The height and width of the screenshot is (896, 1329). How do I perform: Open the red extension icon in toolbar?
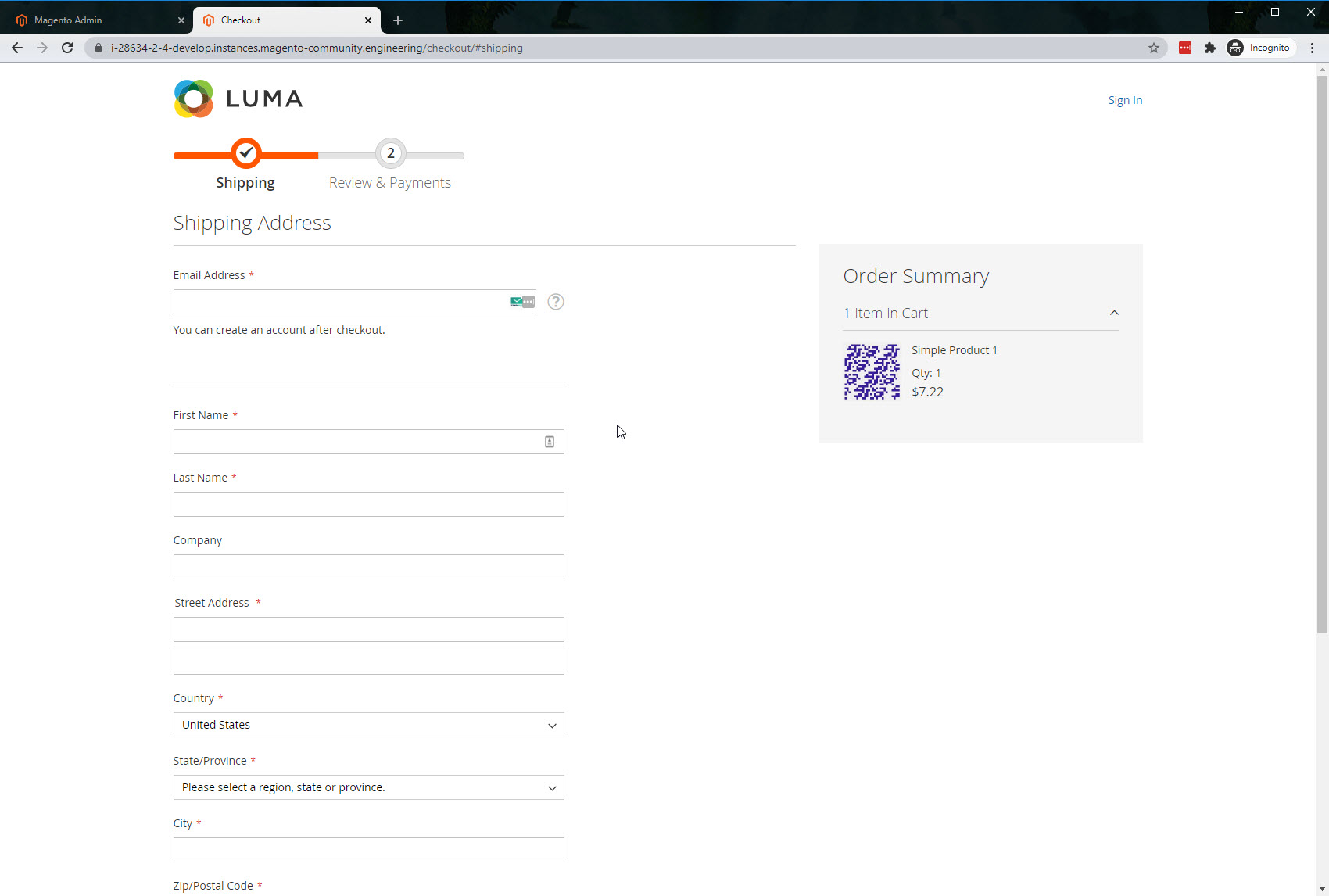pyautogui.click(x=1185, y=48)
